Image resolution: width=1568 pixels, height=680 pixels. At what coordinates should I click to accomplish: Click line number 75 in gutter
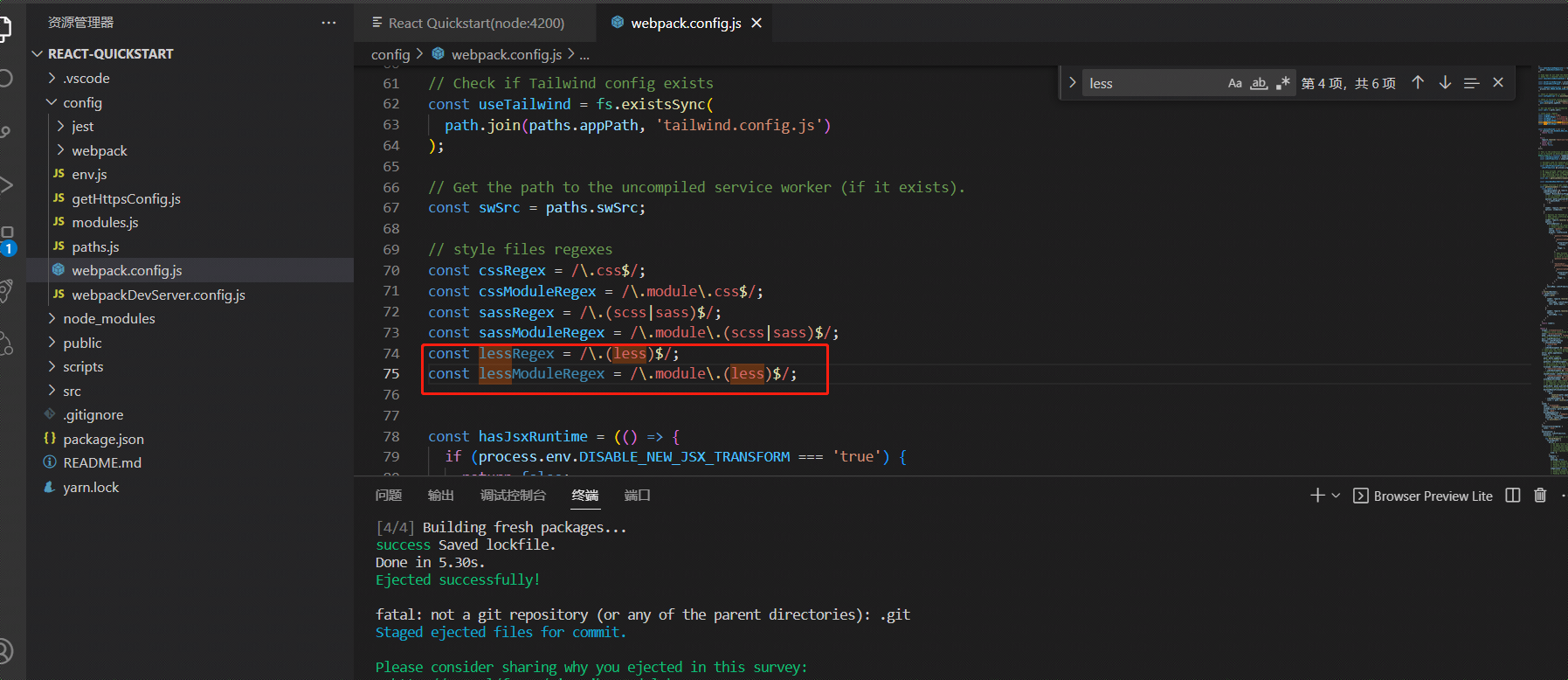390,374
